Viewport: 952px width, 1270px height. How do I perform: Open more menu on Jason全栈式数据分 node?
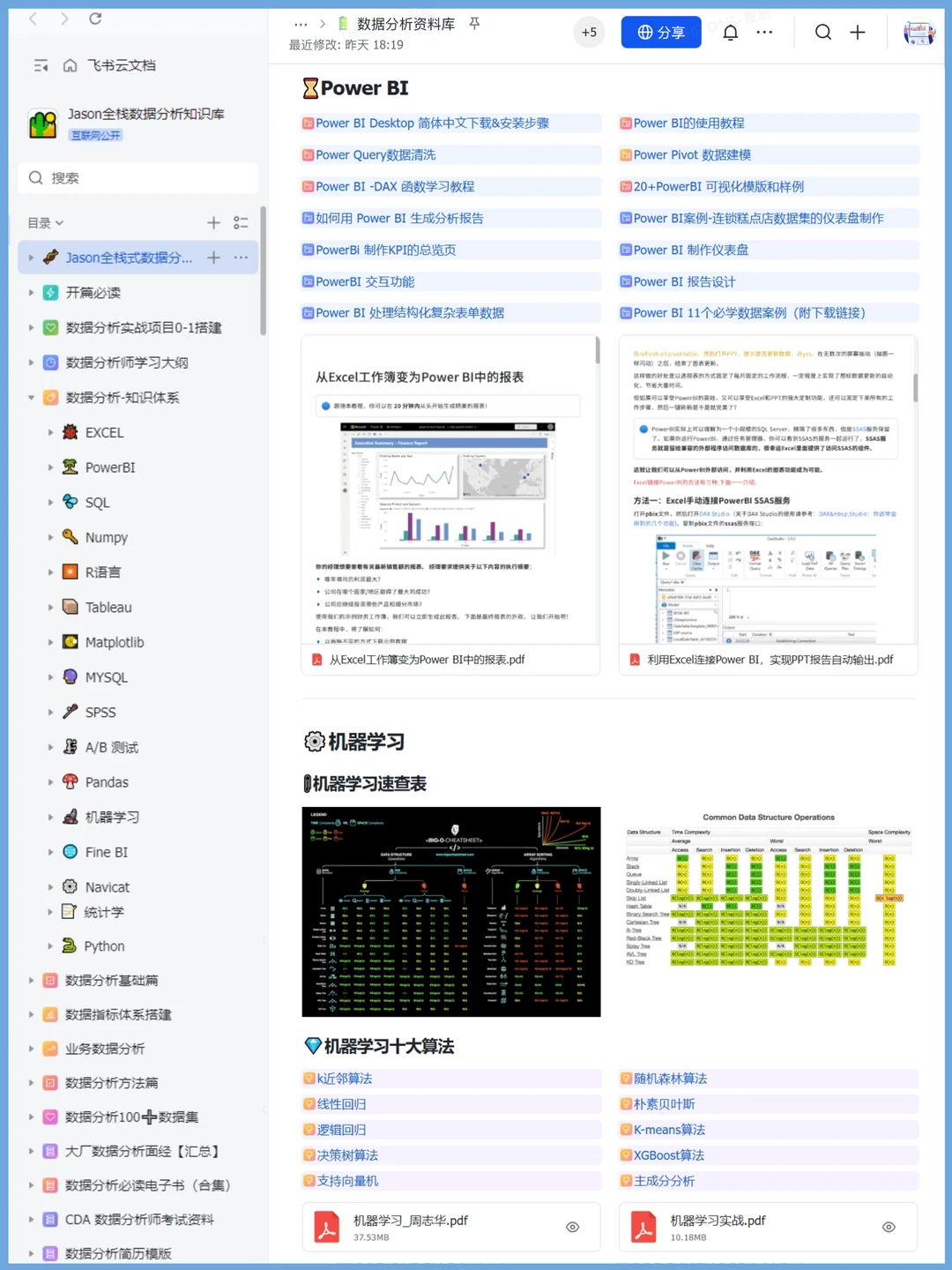[x=241, y=258]
